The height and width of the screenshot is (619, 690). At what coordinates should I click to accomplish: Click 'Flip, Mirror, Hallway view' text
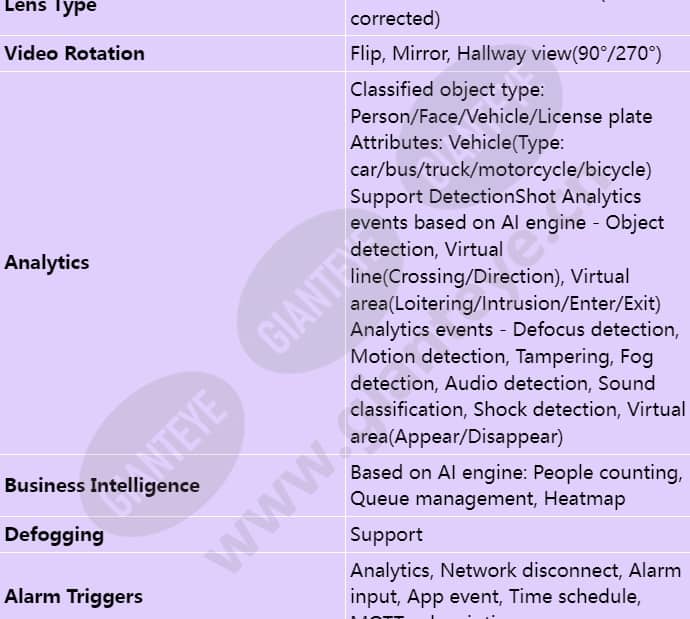(460, 54)
